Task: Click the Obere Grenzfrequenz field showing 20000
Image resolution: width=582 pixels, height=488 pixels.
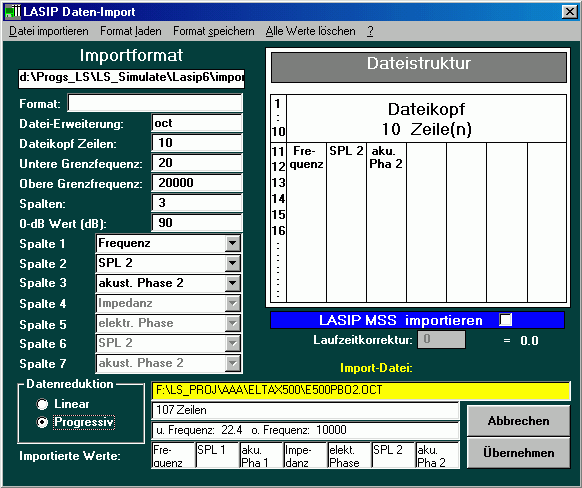Action: 197,183
